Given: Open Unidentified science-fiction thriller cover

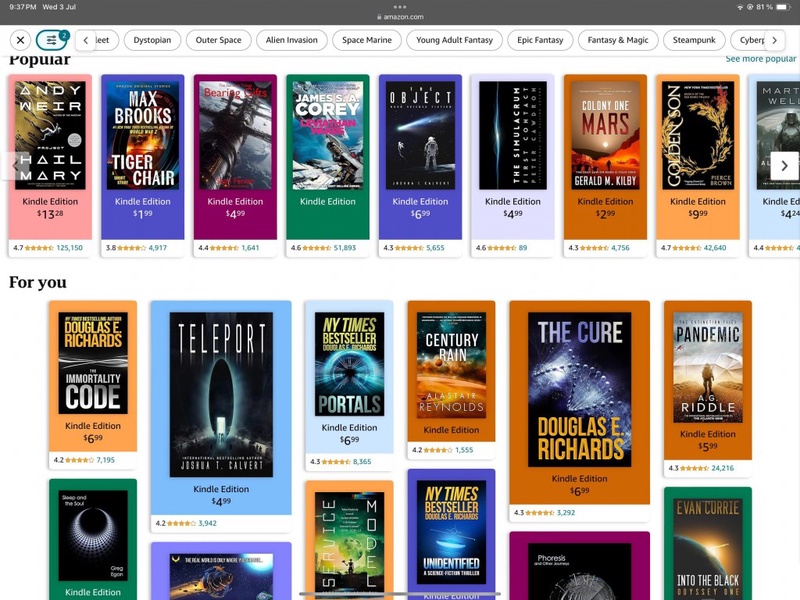Looking at the screenshot, I should click(452, 532).
